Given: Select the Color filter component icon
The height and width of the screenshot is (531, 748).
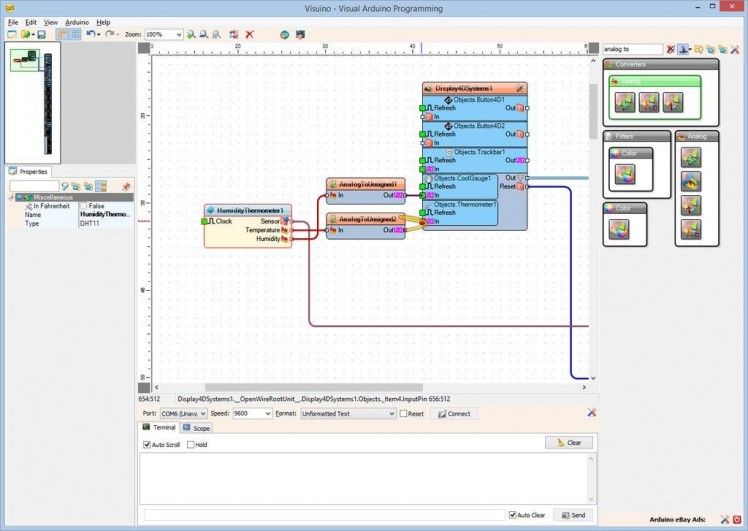Looking at the screenshot, I should coord(625,175).
